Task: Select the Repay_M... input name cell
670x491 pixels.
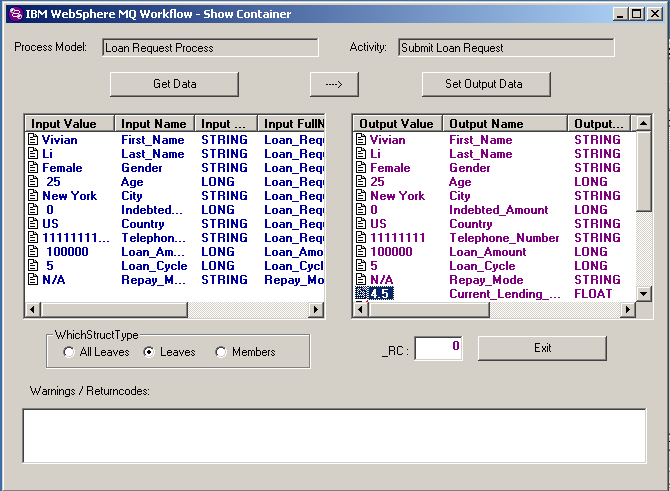Action: (153, 280)
